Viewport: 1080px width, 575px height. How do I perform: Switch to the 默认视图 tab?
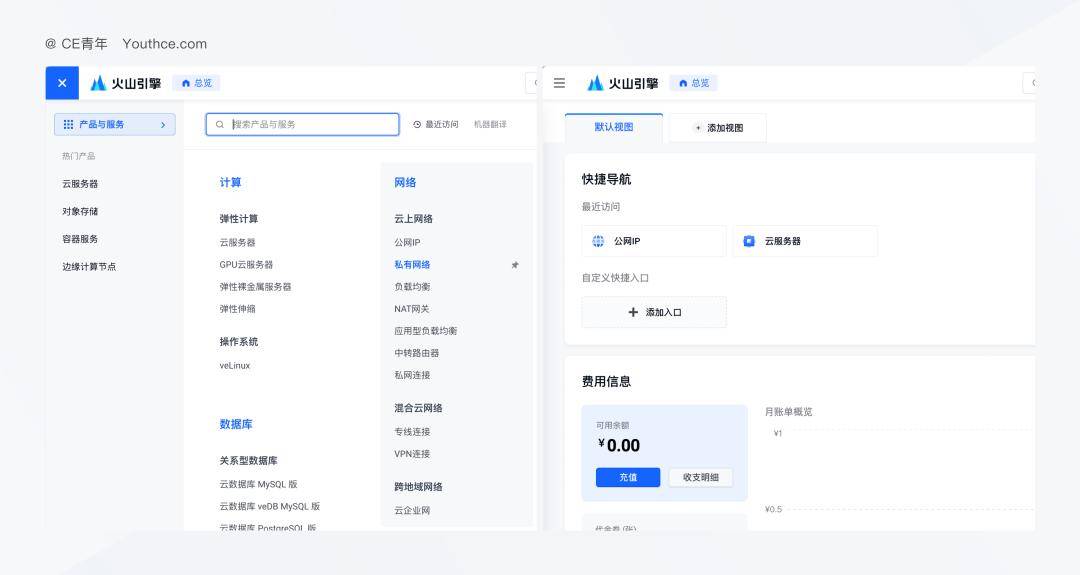point(614,127)
